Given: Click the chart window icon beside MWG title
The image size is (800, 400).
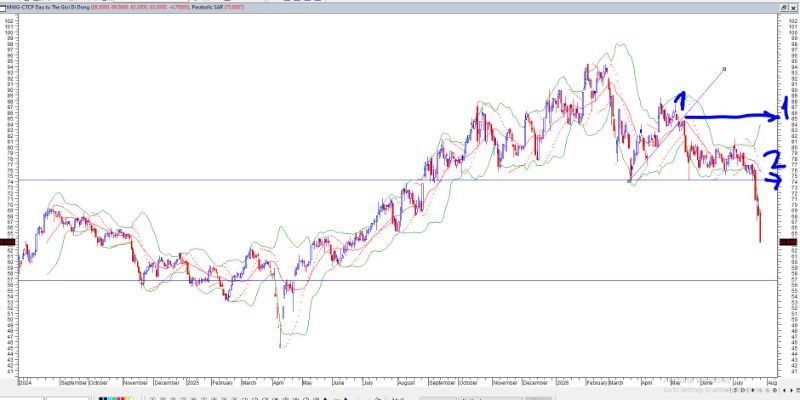Looking at the screenshot, I should point(4,8).
